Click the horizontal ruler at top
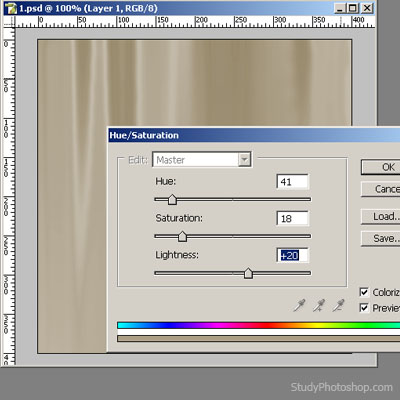 pos(195,22)
